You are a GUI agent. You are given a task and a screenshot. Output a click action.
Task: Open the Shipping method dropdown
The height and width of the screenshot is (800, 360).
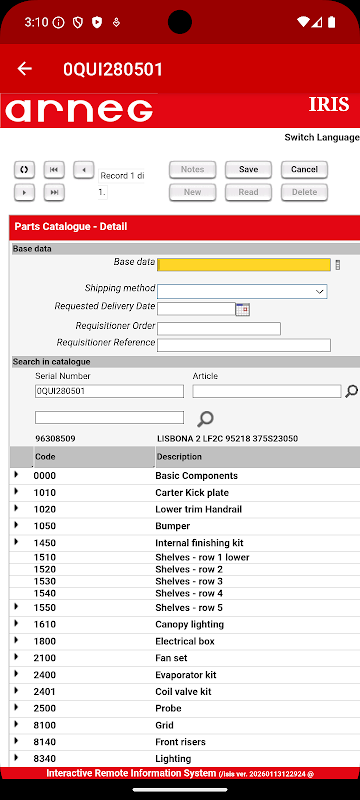pos(242,291)
